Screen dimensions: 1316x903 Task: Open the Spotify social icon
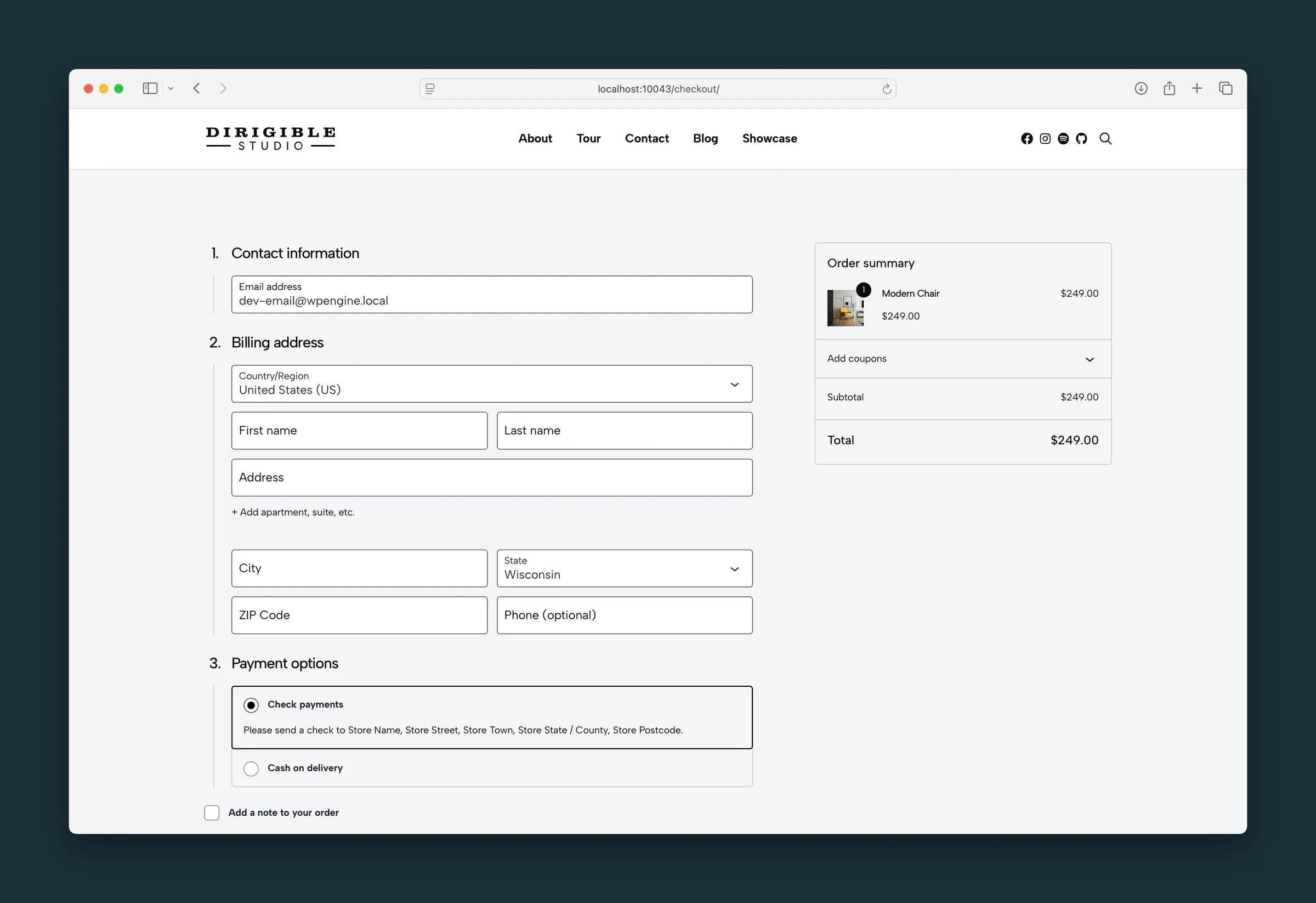(1063, 139)
